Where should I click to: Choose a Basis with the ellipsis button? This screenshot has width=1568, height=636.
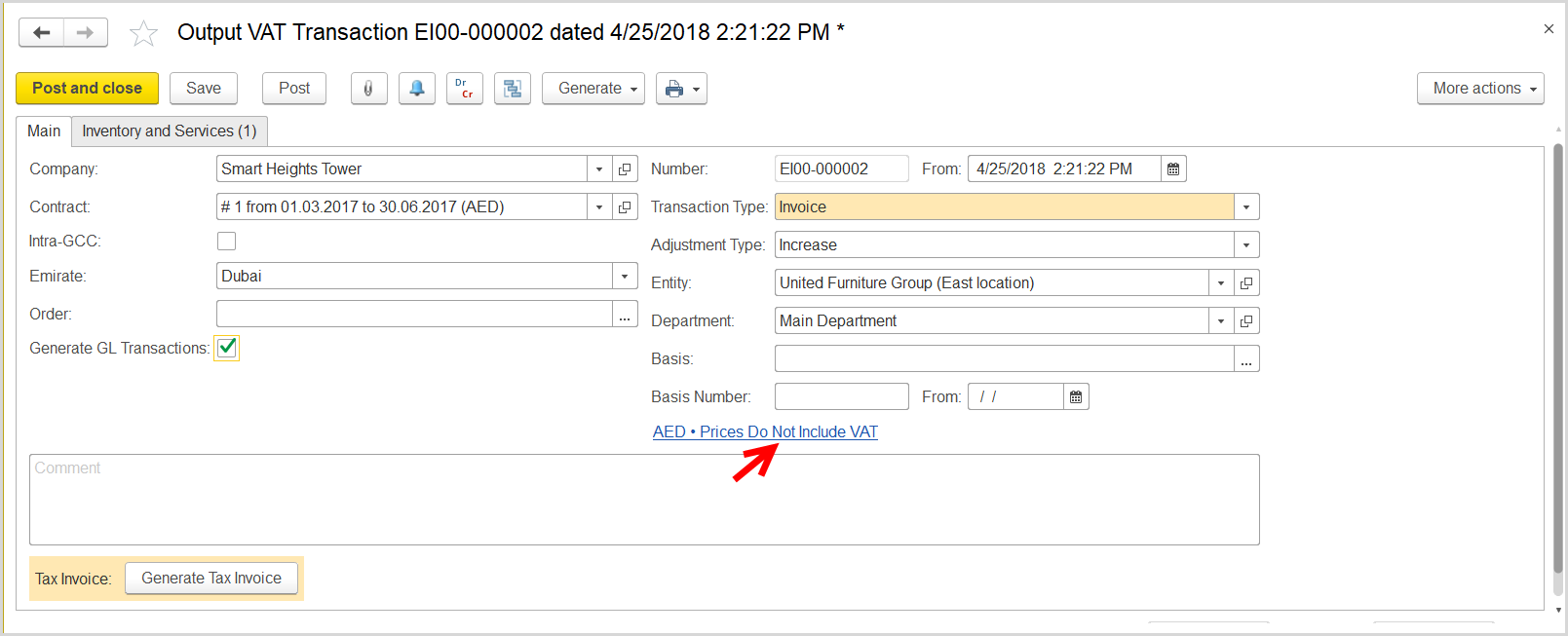click(x=1246, y=359)
